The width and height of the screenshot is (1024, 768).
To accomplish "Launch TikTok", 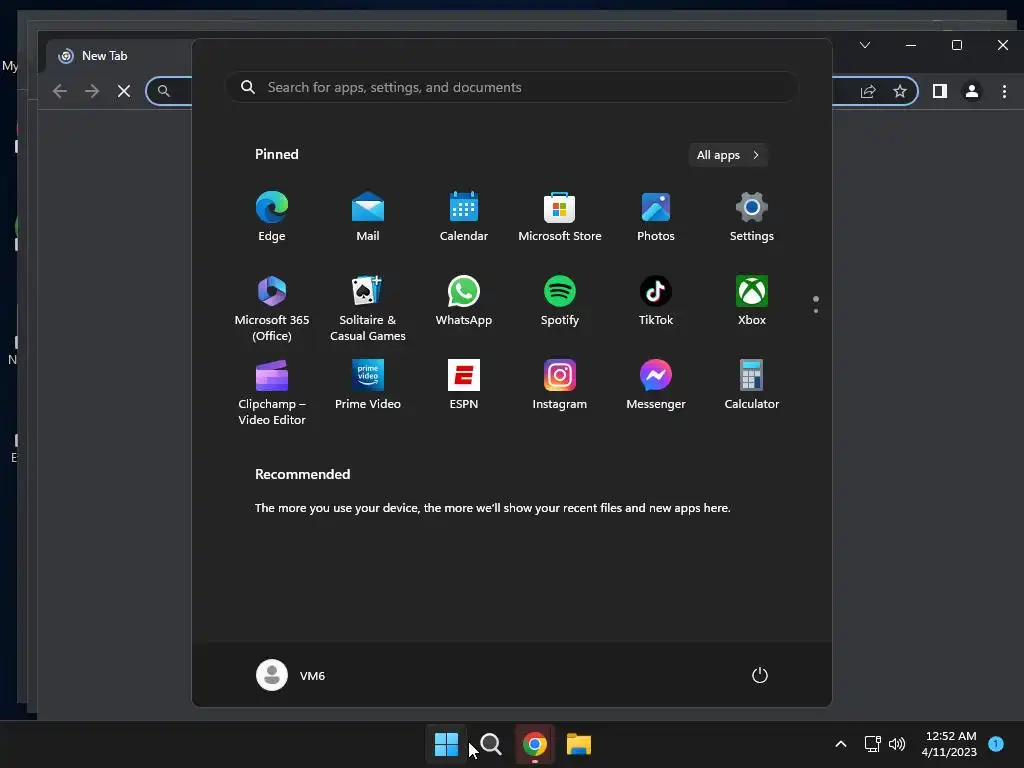I will (656, 301).
